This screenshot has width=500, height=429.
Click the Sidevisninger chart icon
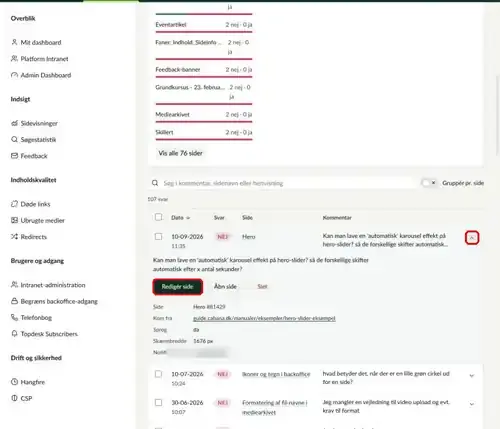point(14,123)
